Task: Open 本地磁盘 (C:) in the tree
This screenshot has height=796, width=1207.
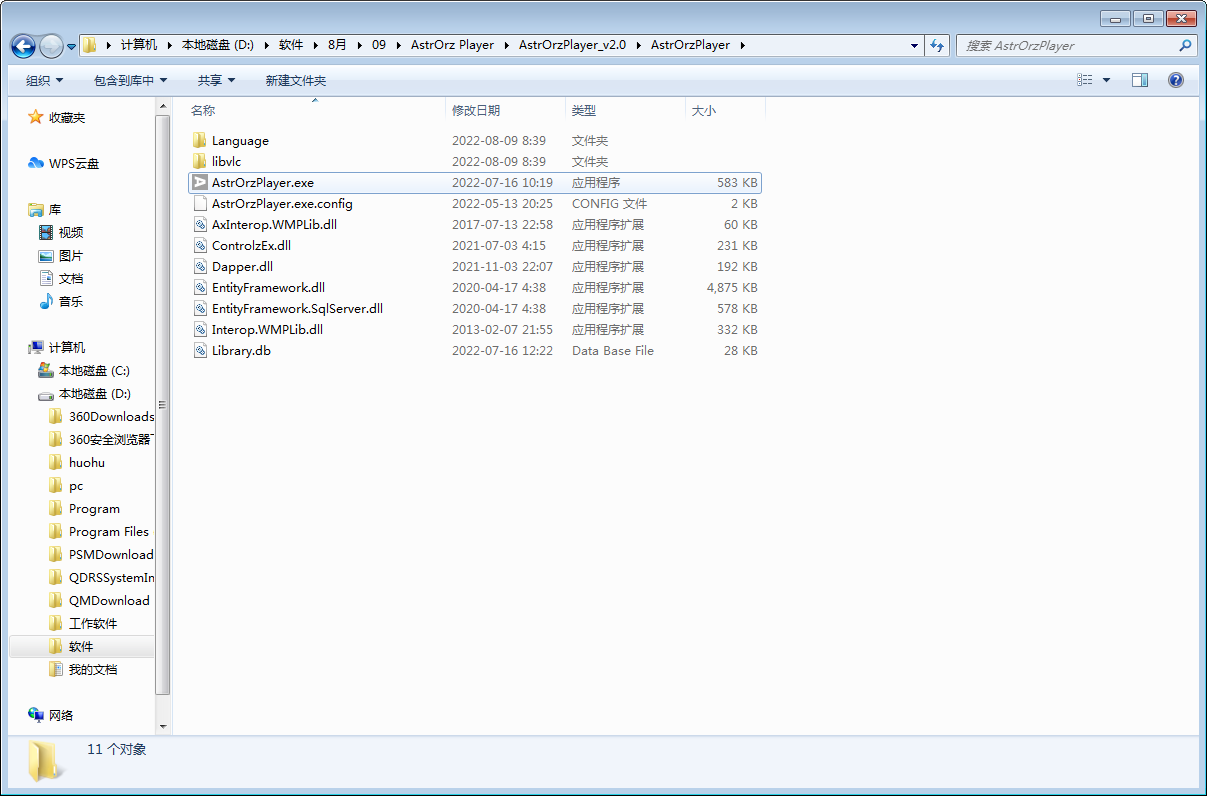Action: click(x=94, y=371)
